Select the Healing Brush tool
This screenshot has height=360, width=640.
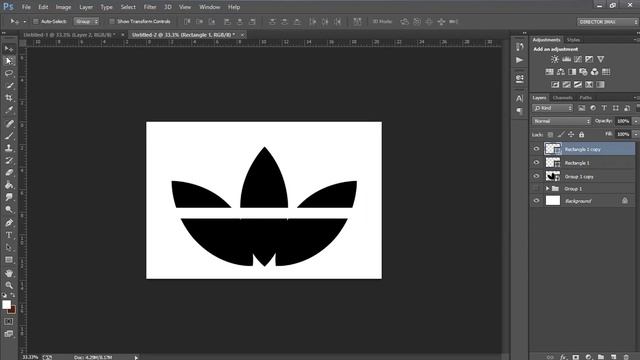[x=9, y=123]
